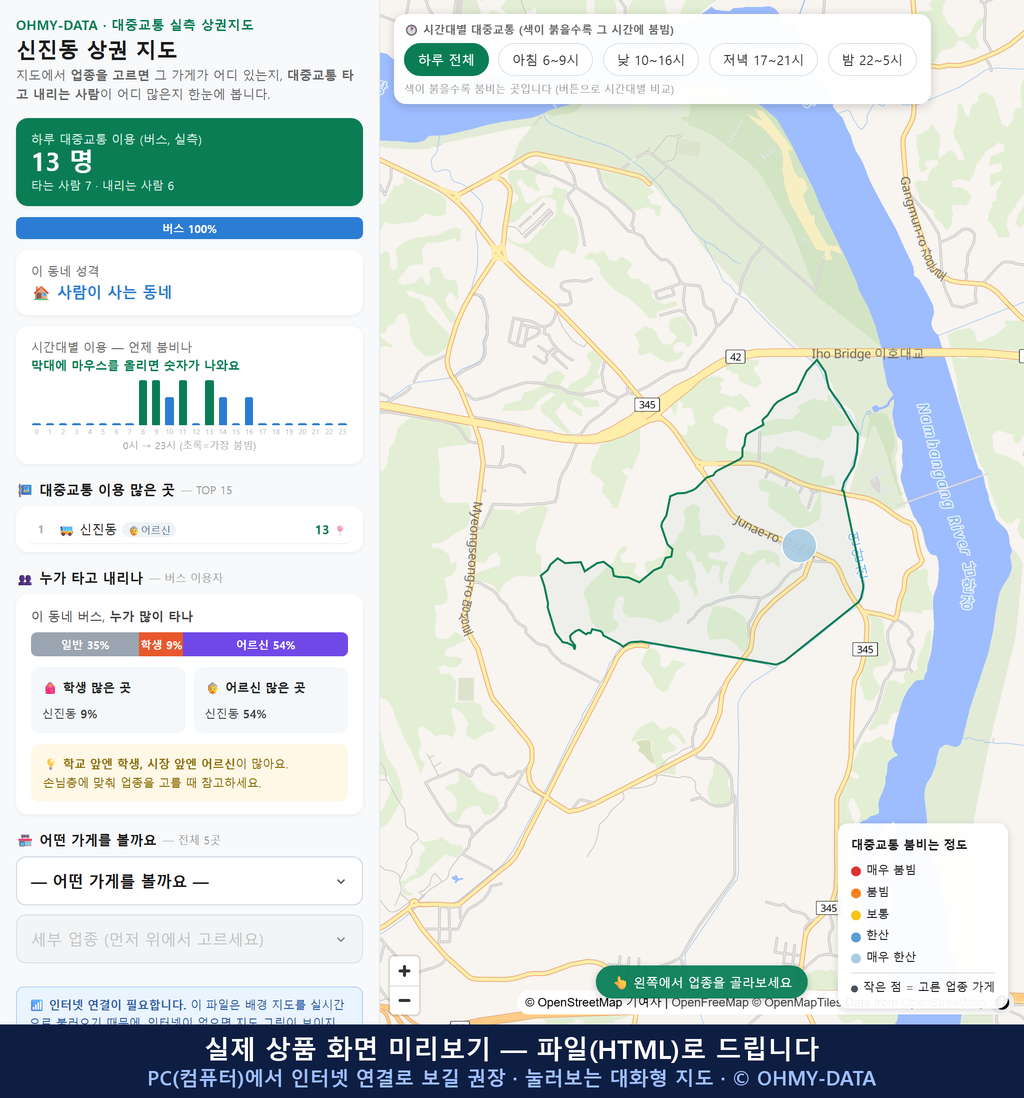Click the 타는 사람 7 · 내리는 사람 6 text
This screenshot has height=1098, width=1024.
click(x=102, y=186)
